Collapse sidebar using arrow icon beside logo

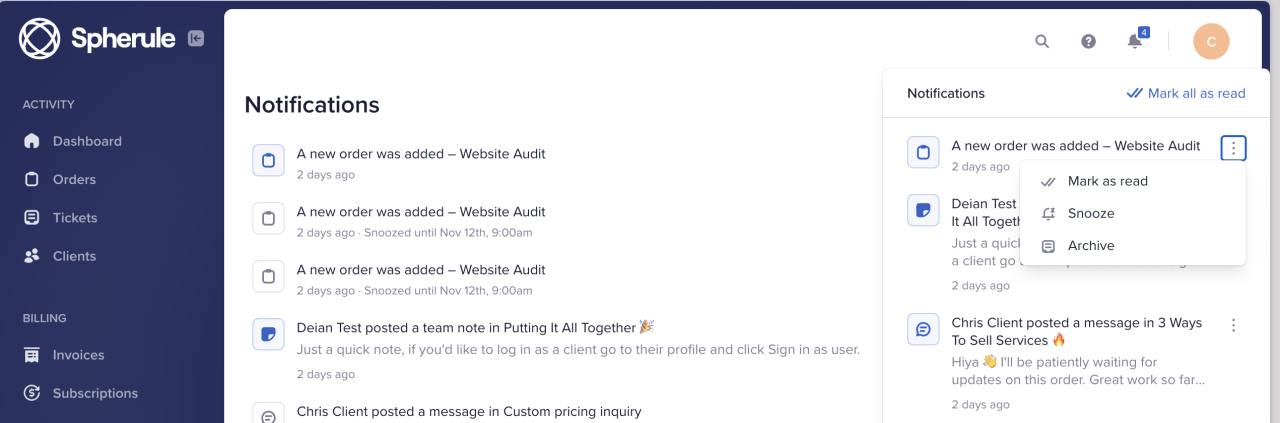[x=196, y=39]
